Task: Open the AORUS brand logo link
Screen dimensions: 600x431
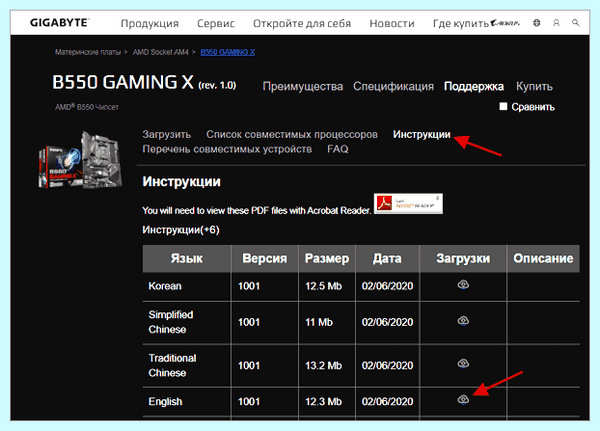Action: [x=505, y=23]
